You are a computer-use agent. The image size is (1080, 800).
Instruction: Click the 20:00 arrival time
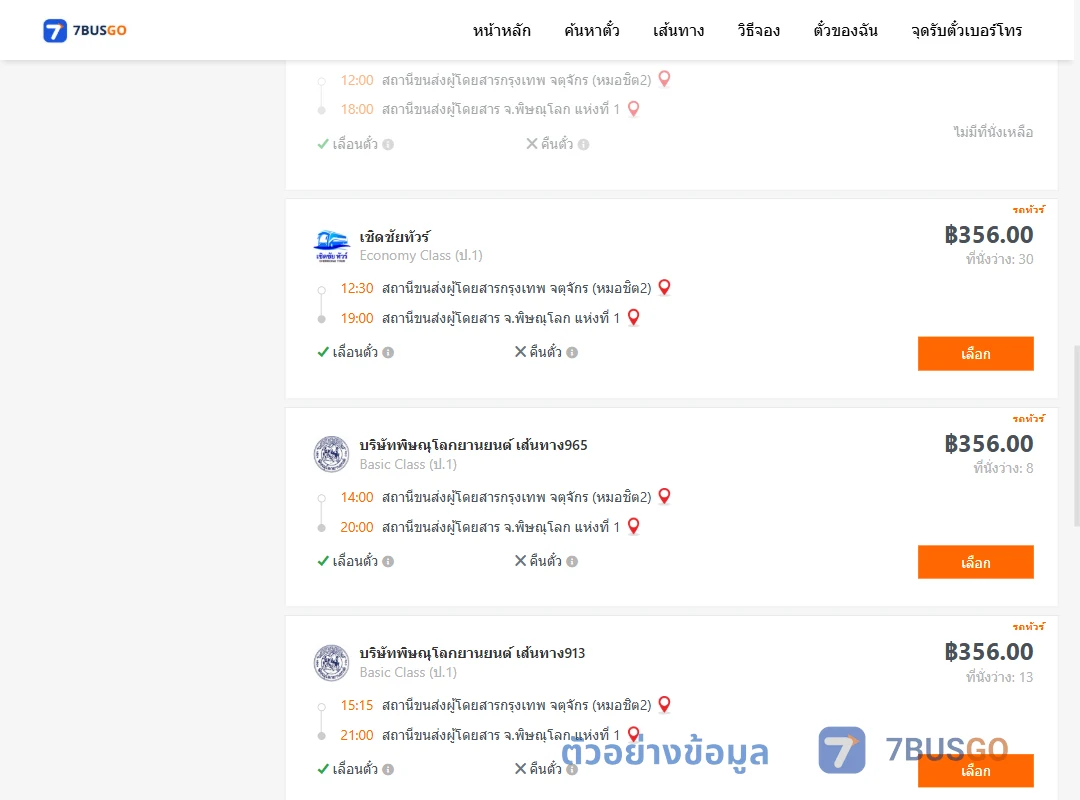[357, 527]
